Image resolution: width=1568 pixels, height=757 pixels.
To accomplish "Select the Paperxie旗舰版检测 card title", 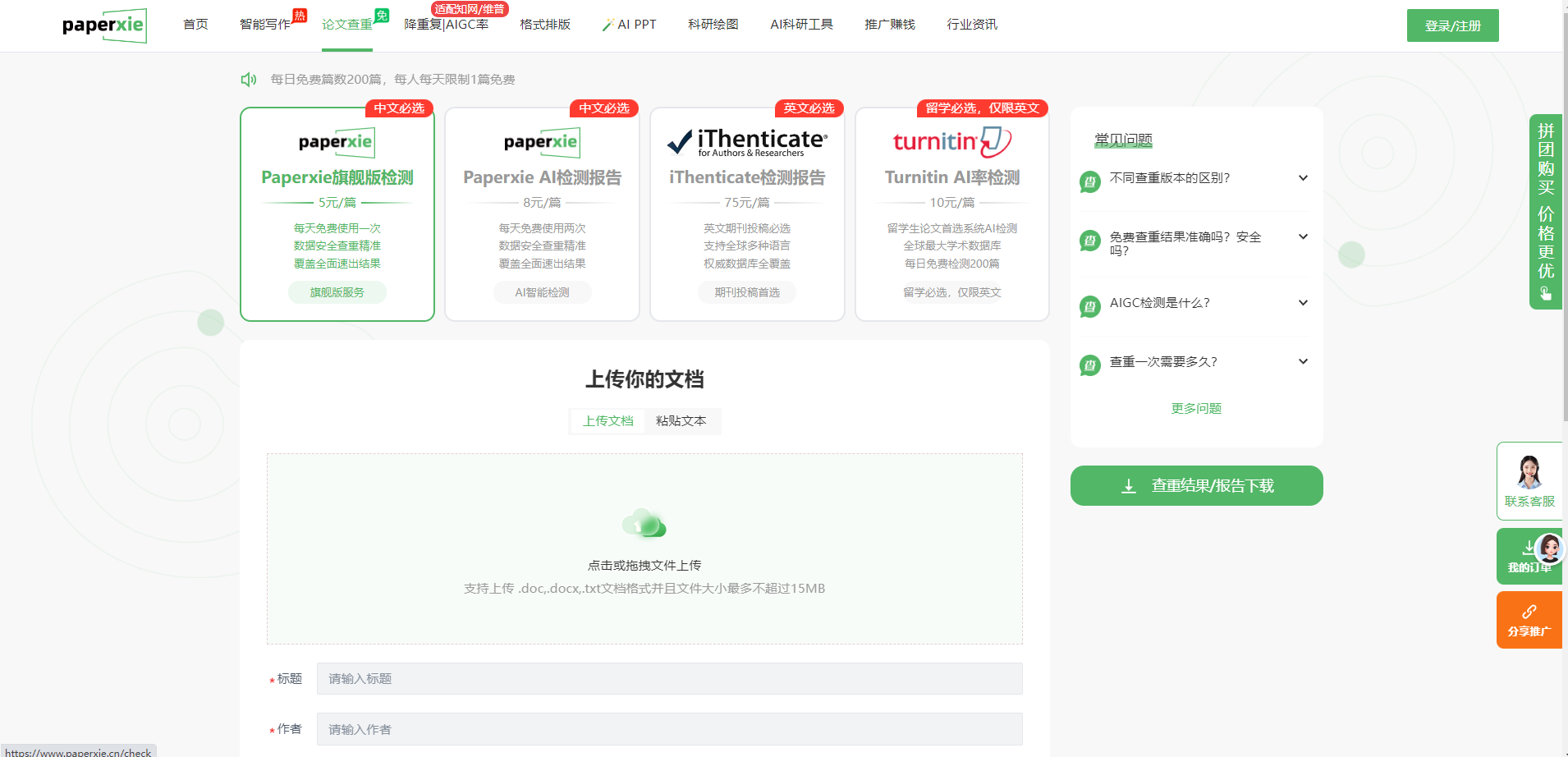I will pyautogui.click(x=337, y=177).
